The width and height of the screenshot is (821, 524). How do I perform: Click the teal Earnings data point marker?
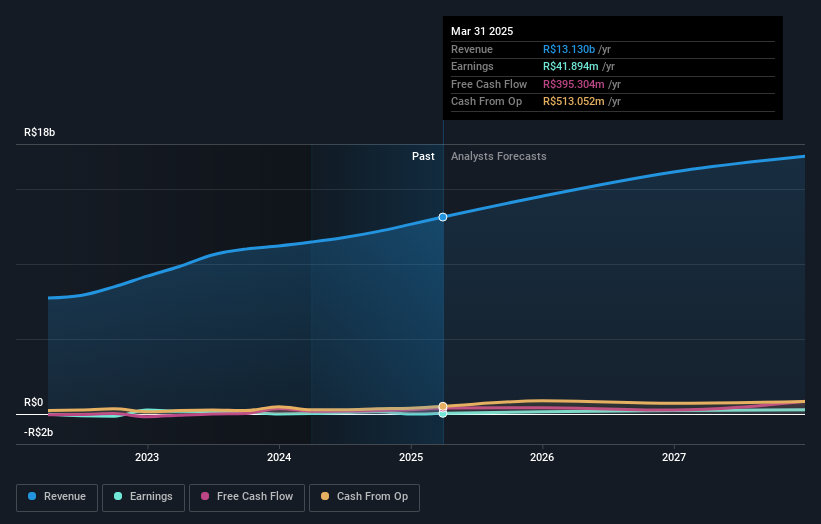point(443,414)
